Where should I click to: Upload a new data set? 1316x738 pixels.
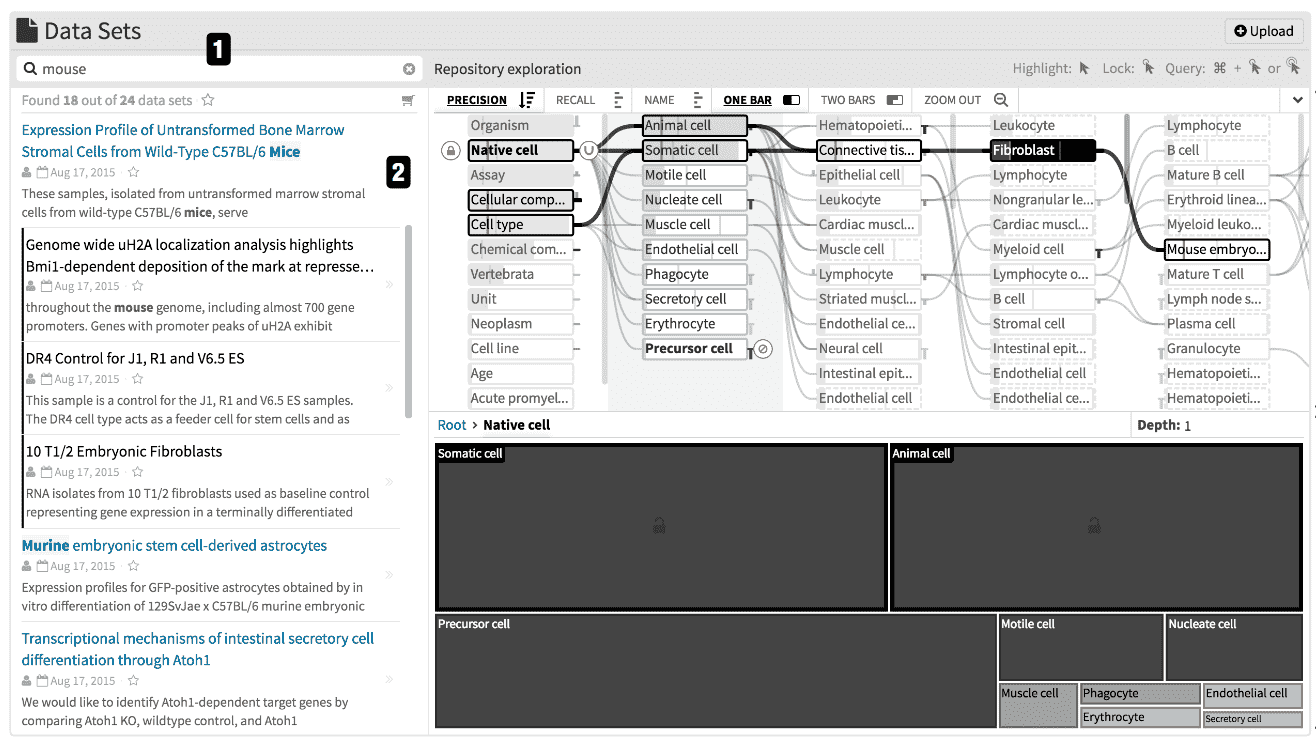(x=1264, y=31)
